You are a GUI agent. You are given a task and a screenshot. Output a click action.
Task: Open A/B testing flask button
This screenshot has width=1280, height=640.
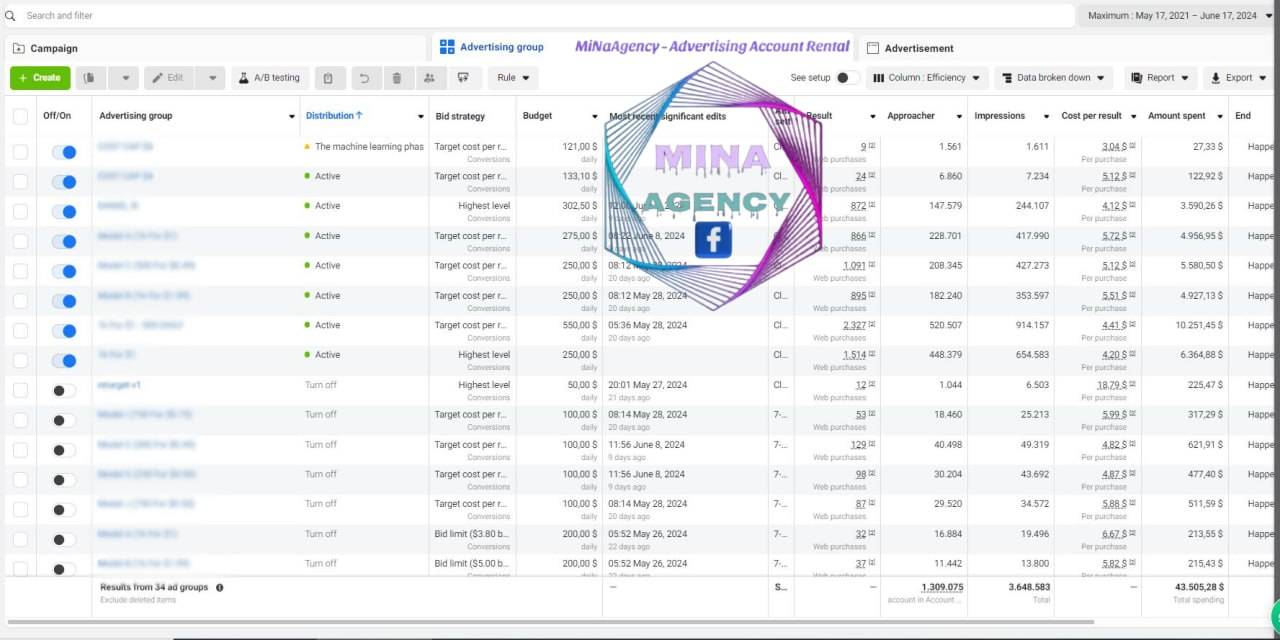[270, 78]
